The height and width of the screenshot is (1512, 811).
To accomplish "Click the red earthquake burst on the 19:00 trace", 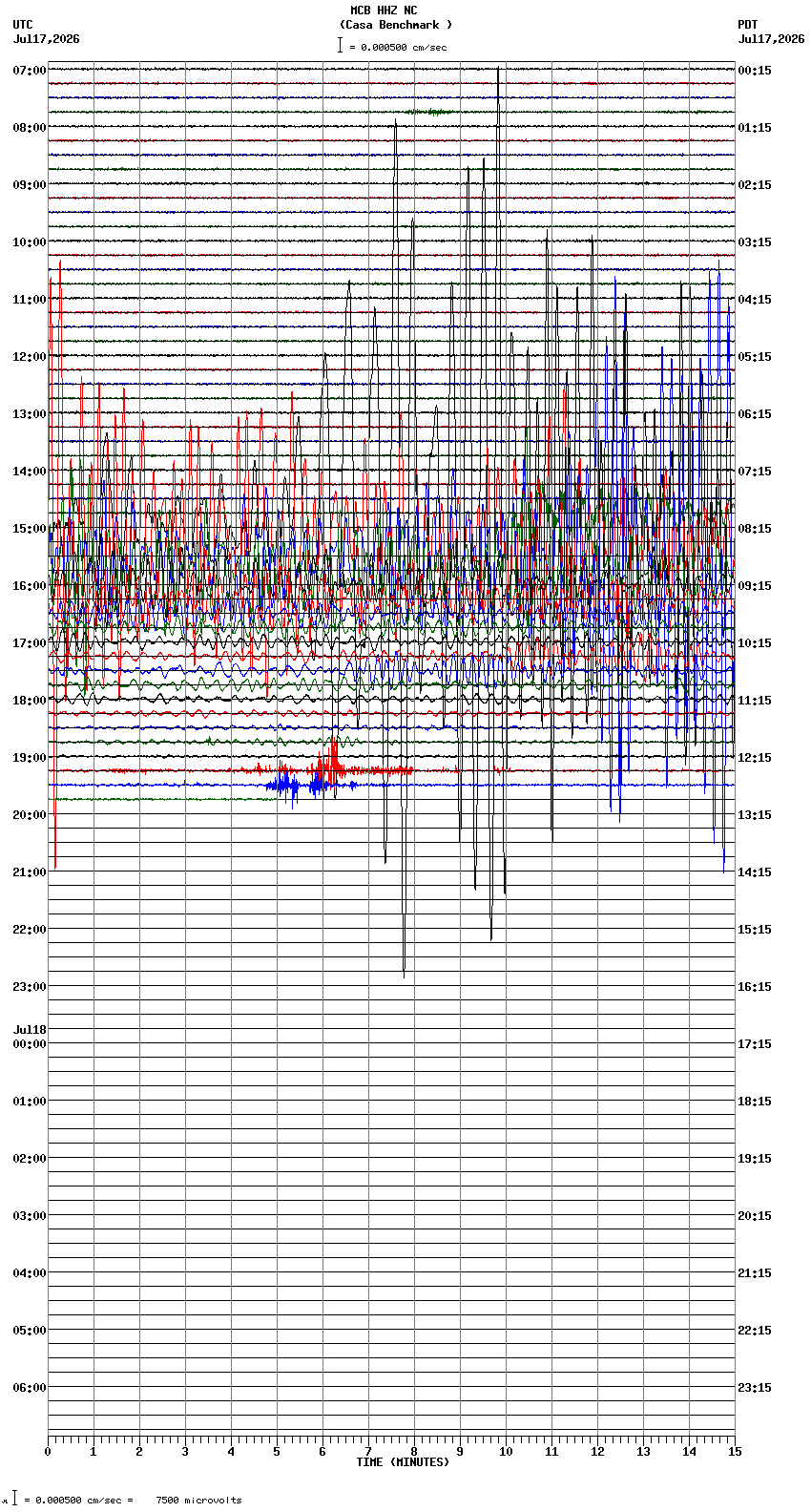I will [330, 766].
